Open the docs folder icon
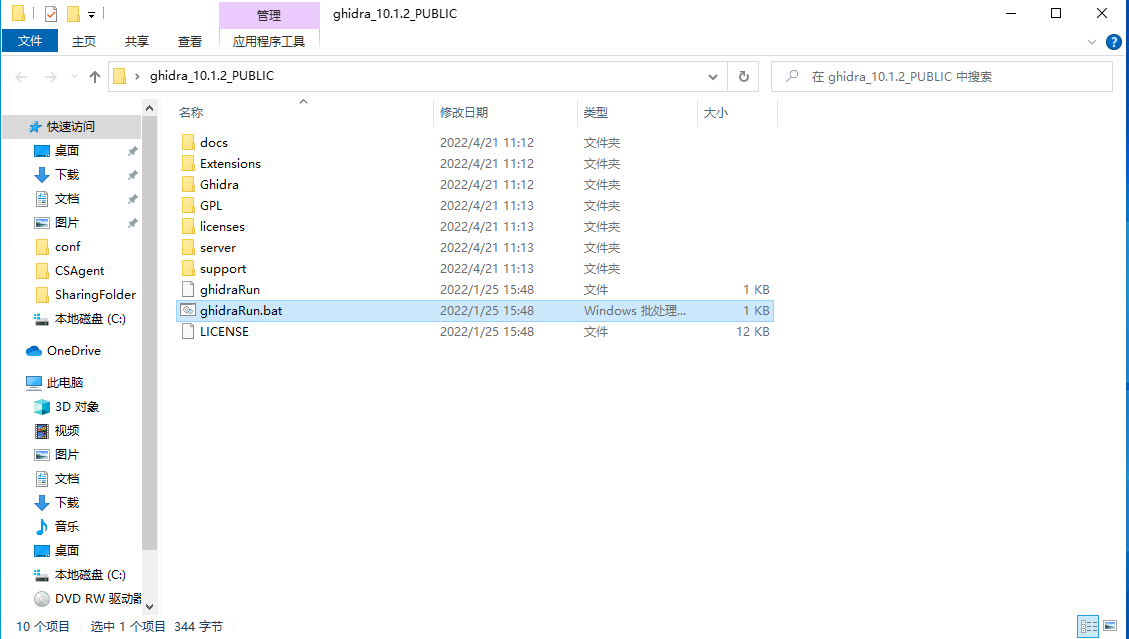Image resolution: width=1129 pixels, height=639 pixels. [x=188, y=143]
